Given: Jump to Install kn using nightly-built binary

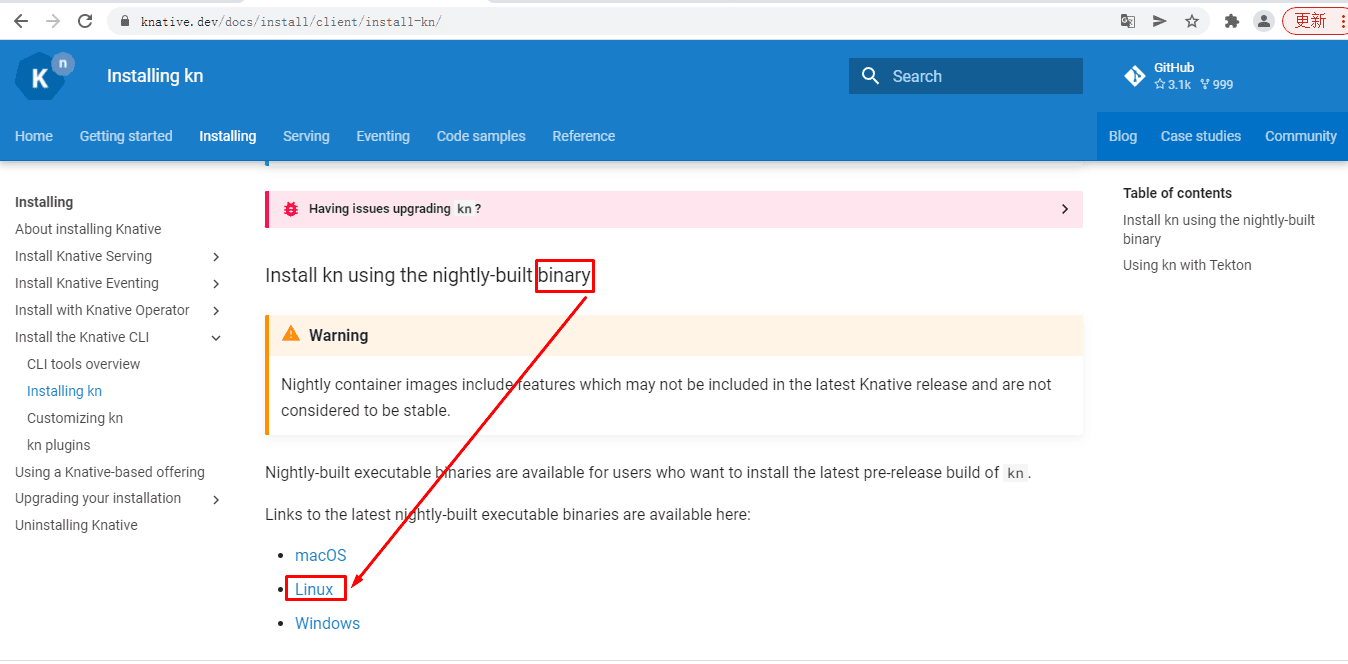Looking at the screenshot, I should [x=1219, y=229].
